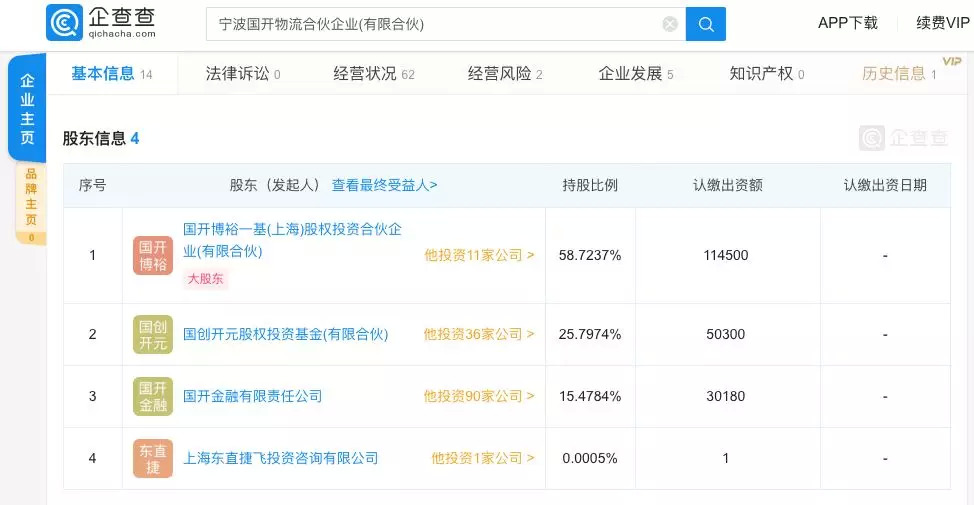974x505 pixels.
Task: Click the 东直捷 shareholder logo
Action: click(x=153, y=458)
